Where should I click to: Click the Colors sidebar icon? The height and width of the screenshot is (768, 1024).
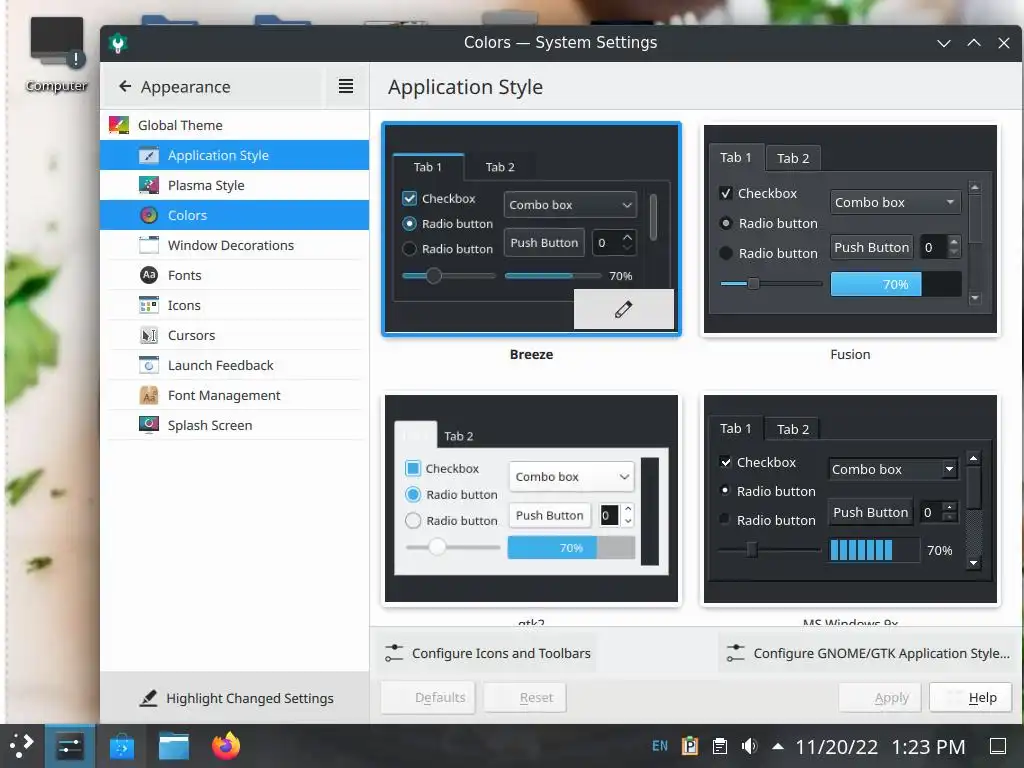149,216
